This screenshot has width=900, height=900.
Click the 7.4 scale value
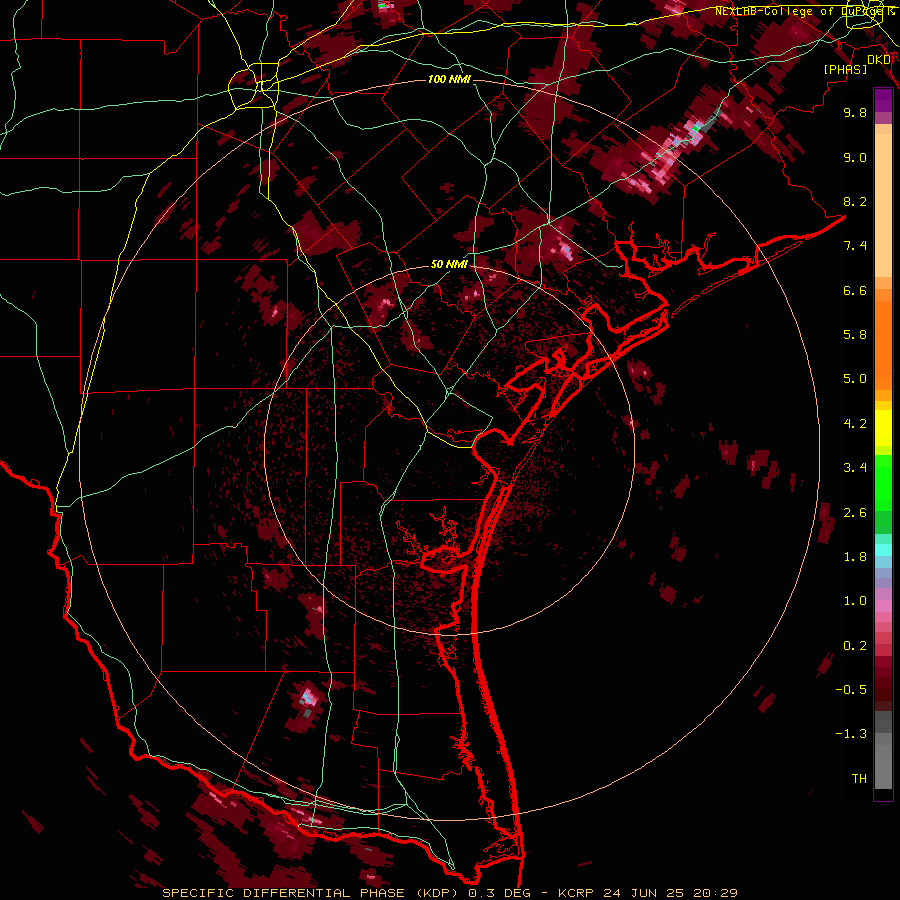pos(855,246)
